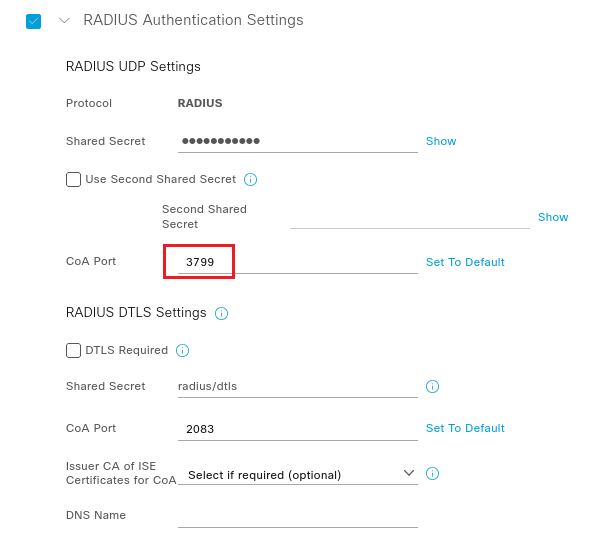The image size is (605, 554).
Task: Enable Use Second Shared Secret checkbox
Action: (73, 179)
